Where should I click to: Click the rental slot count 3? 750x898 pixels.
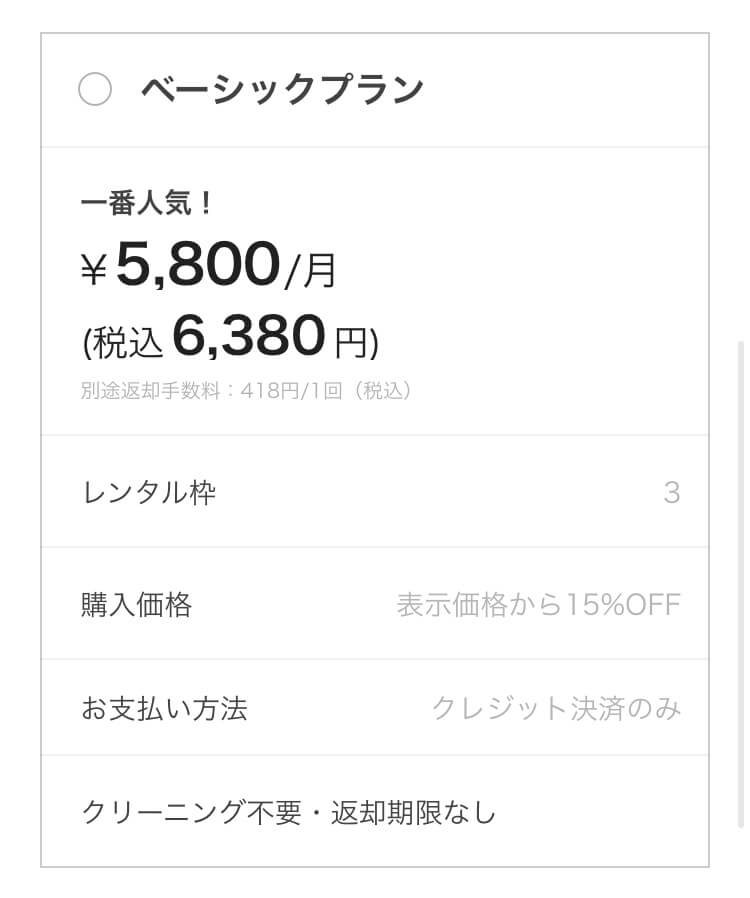point(672,493)
